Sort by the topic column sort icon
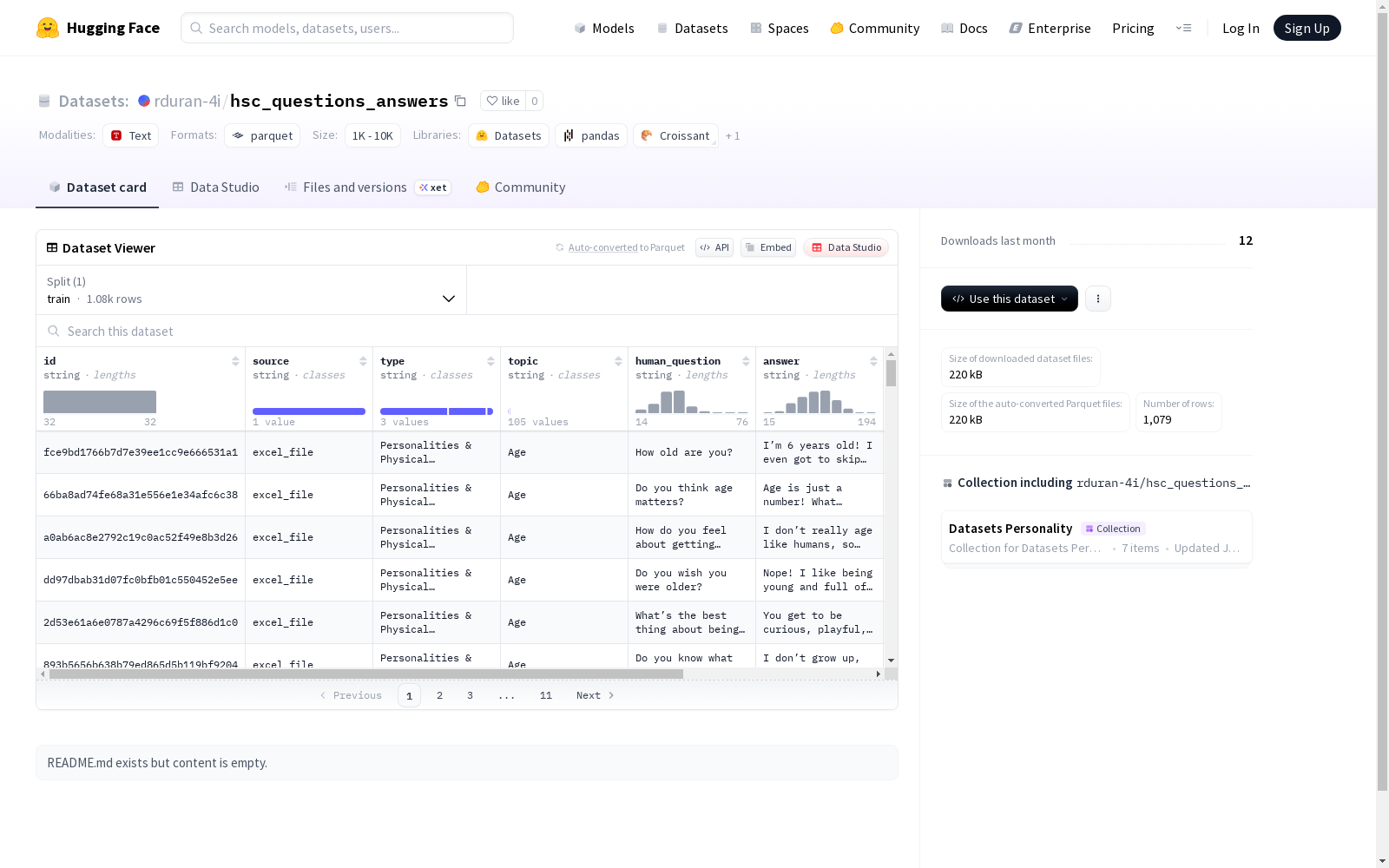The height and width of the screenshot is (868, 1389). point(618,361)
